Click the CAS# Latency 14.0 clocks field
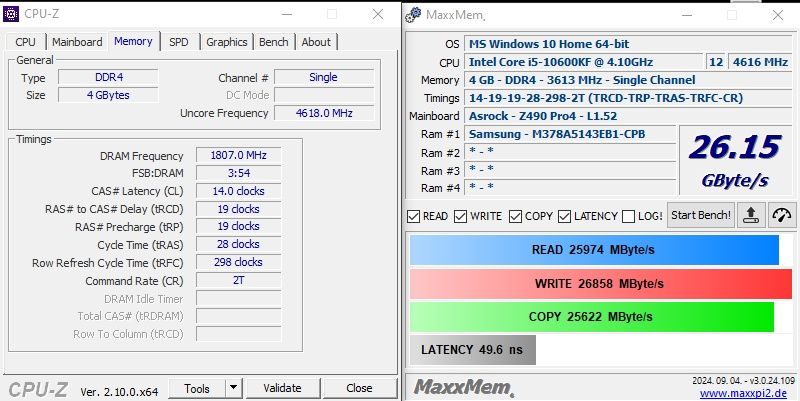 238,191
